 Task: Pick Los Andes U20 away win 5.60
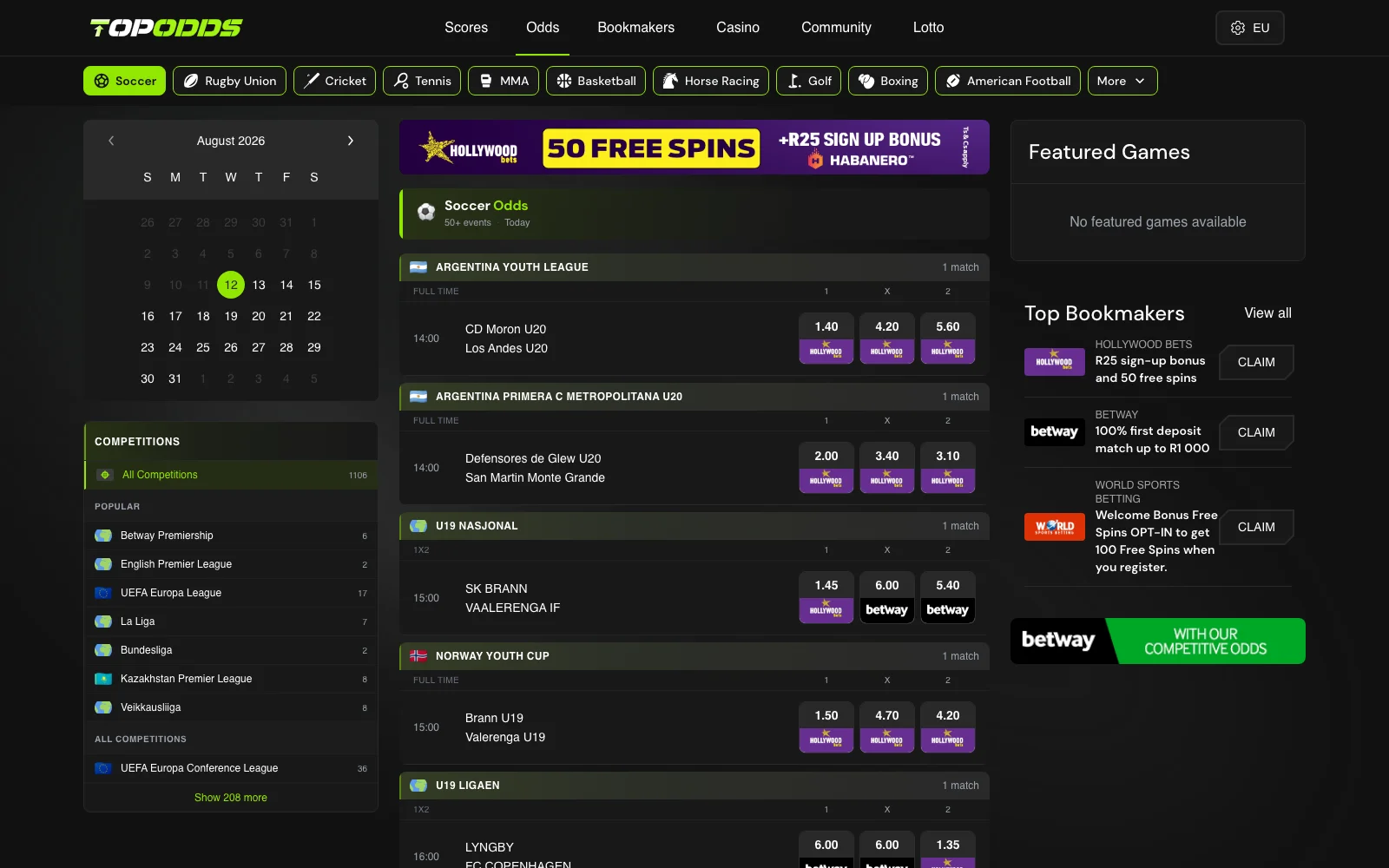click(948, 338)
